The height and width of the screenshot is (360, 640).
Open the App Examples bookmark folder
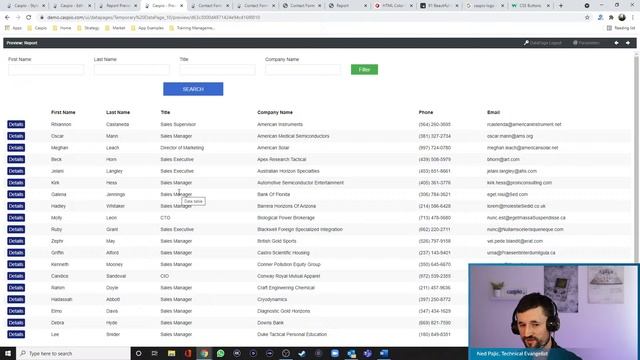tap(147, 28)
